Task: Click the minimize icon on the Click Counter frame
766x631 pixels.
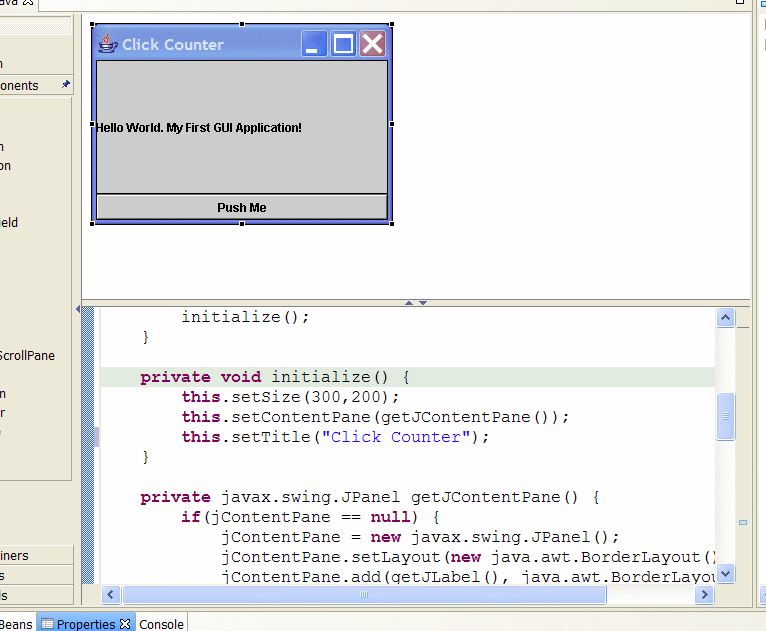Action: (314, 43)
